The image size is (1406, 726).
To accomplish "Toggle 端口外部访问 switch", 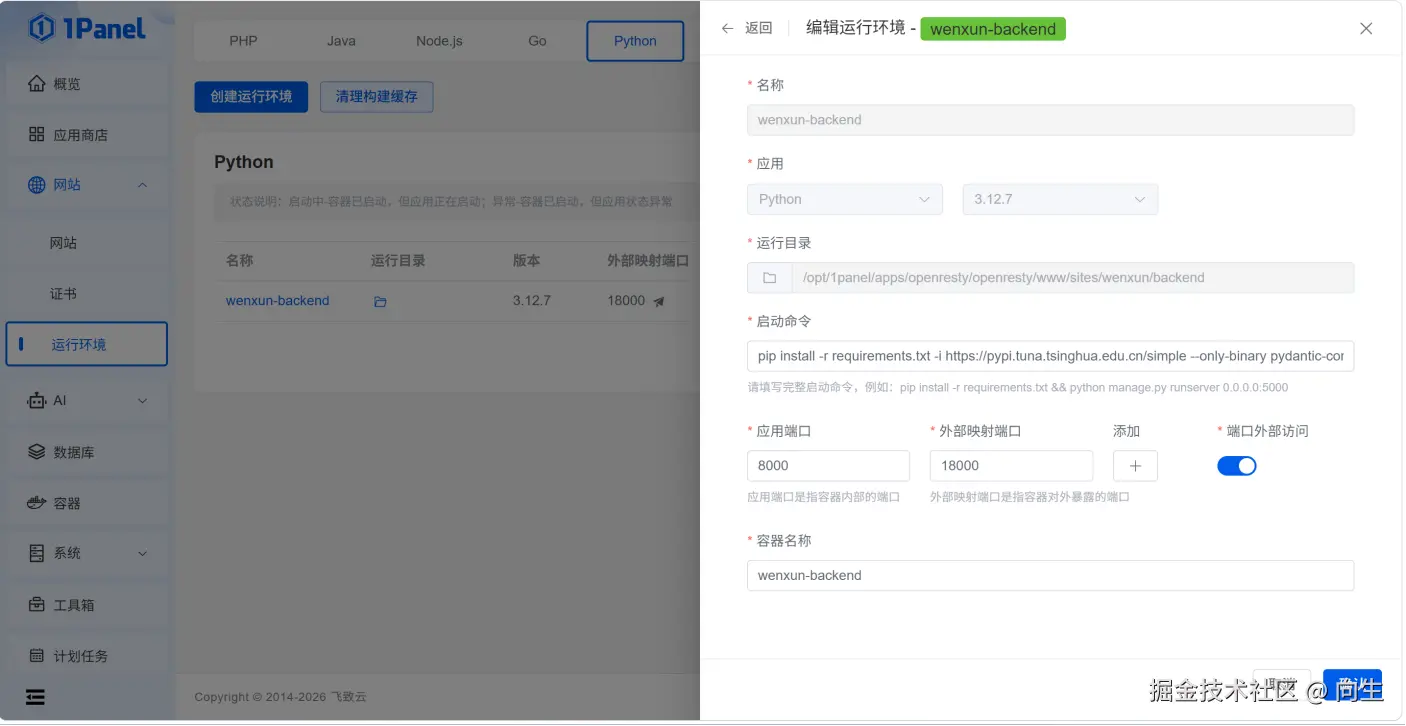I will [1237, 466].
